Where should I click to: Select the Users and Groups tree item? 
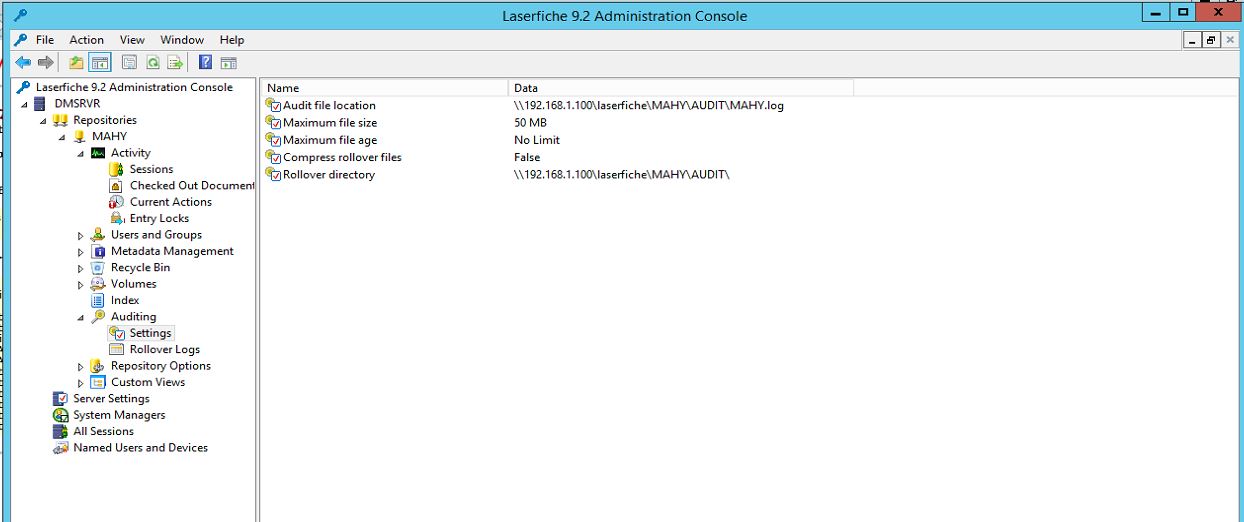pos(156,235)
